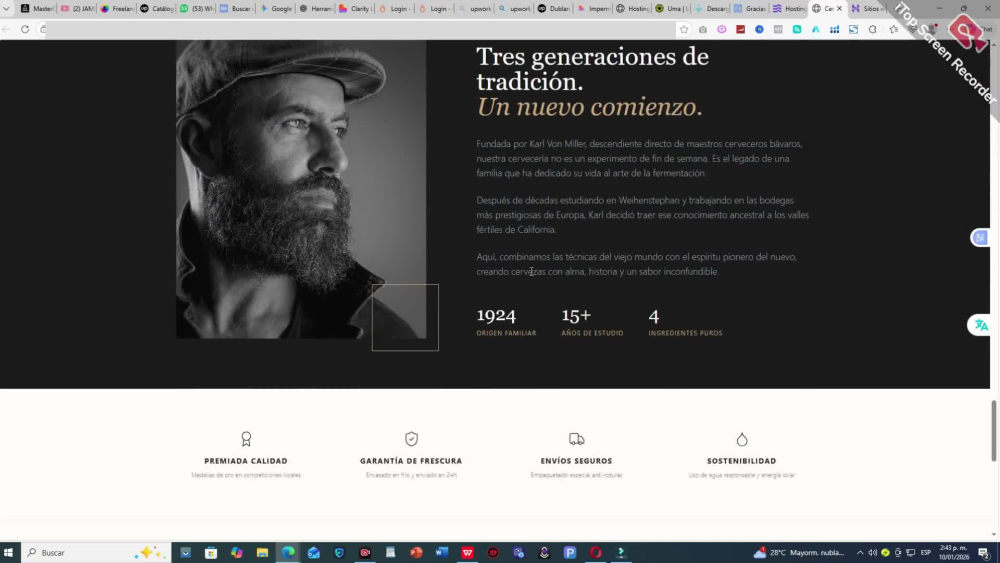
Task: Click the browser extensions puzzle icon
Action: pyautogui.click(x=872, y=29)
